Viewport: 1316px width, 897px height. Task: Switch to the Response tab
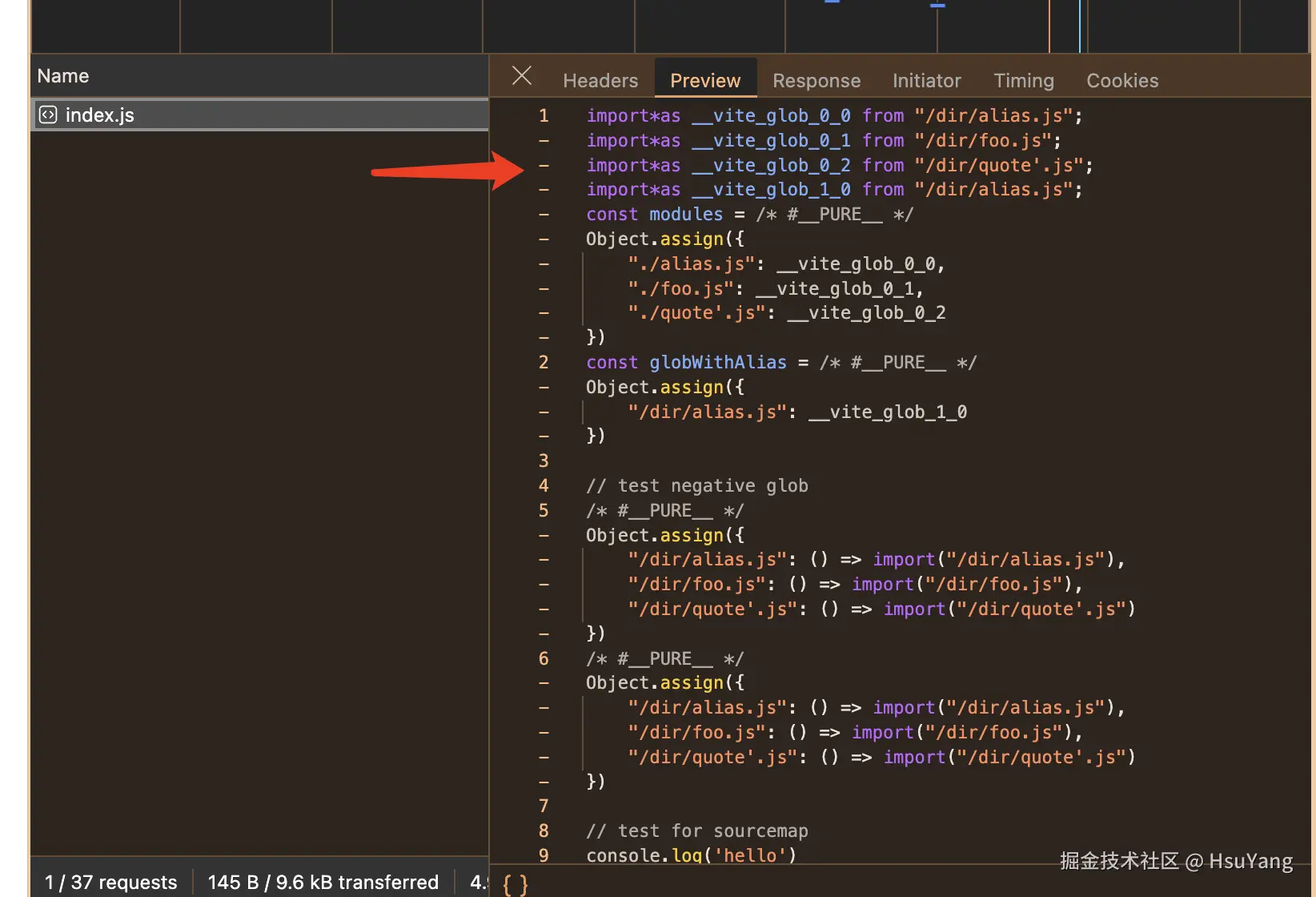(x=816, y=80)
